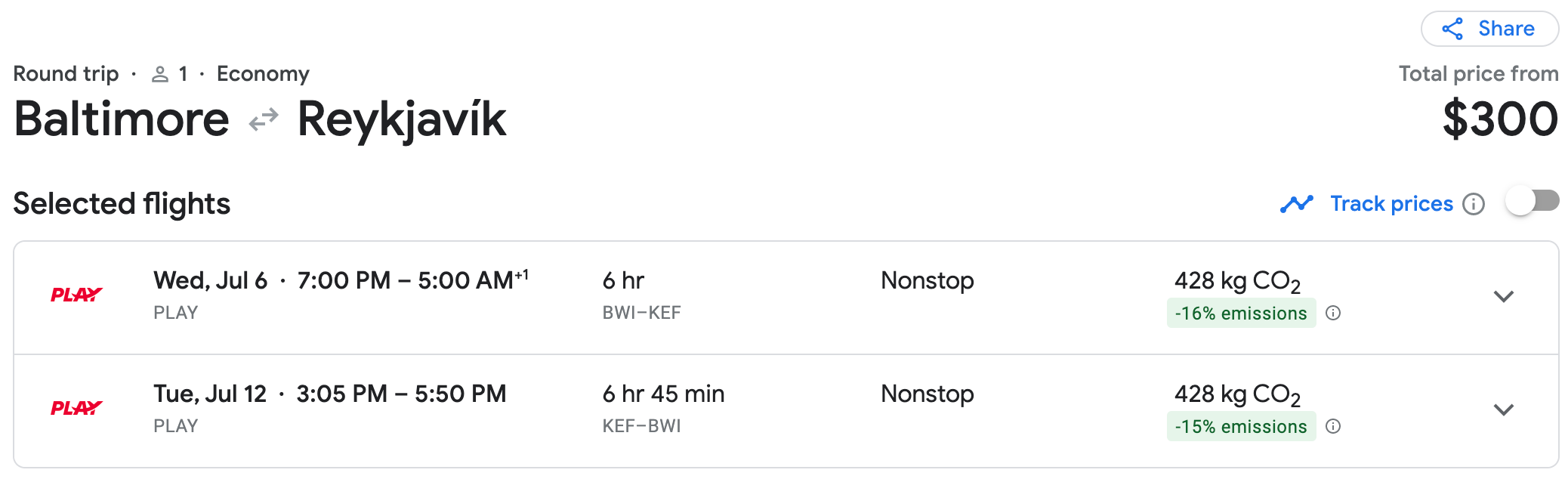
Task: Click the Share button
Action: tap(1489, 29)
